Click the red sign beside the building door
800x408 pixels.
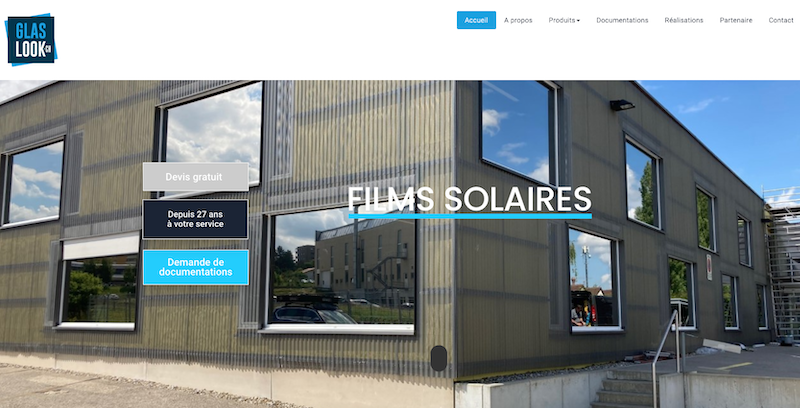click(x=709, y=267)
